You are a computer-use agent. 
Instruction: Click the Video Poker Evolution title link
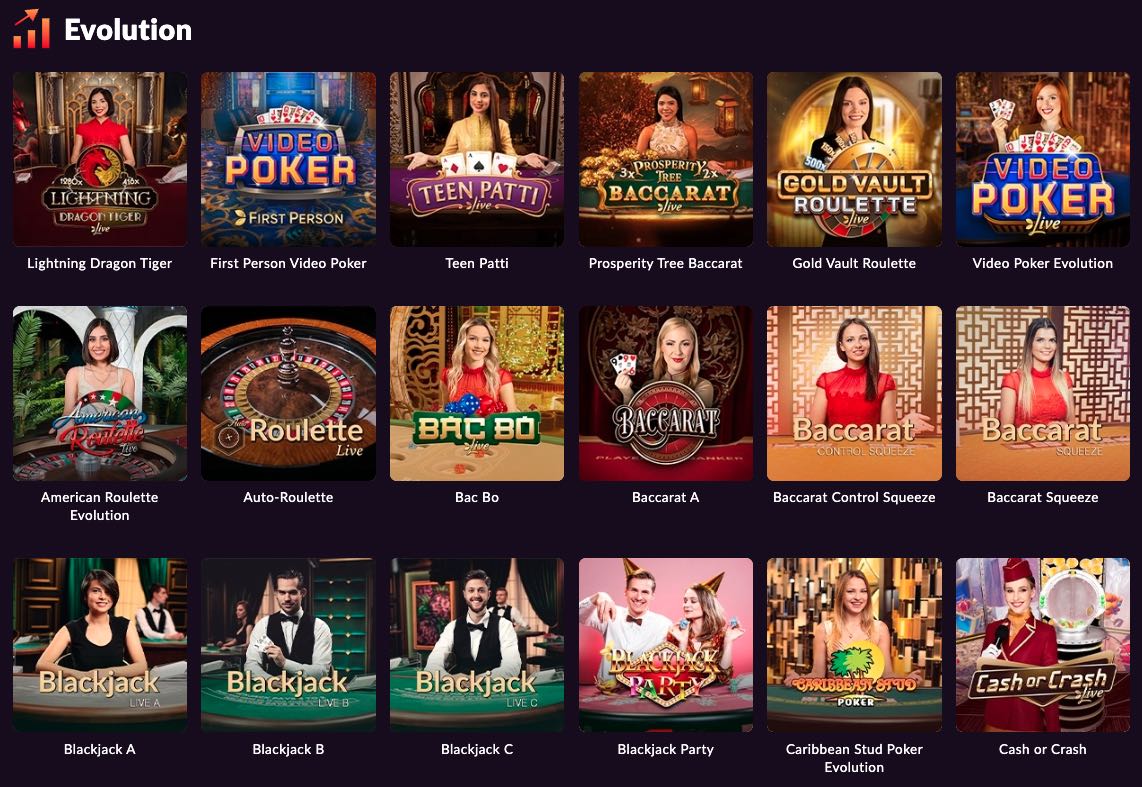[x=1042, y=264]
